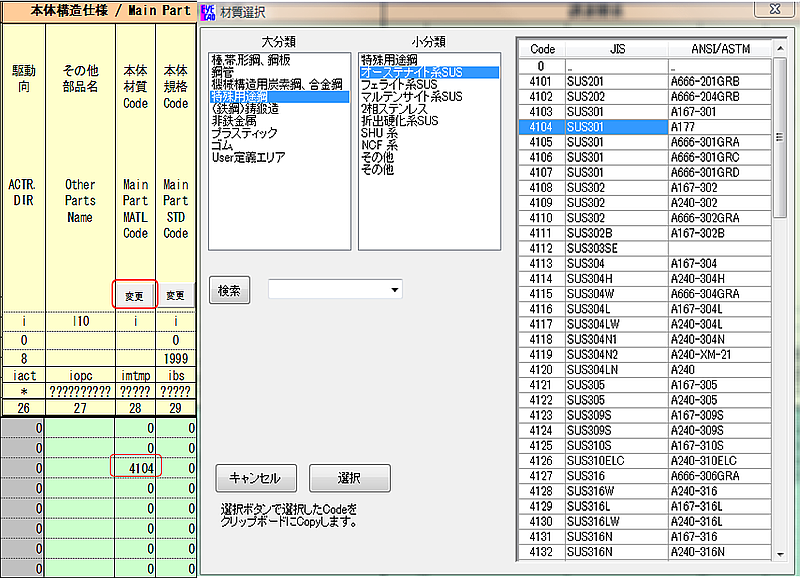800x578 pixels.
Task: Select フェライト系SUS in the 小分類 list
Action: click(x=399, y=84)
